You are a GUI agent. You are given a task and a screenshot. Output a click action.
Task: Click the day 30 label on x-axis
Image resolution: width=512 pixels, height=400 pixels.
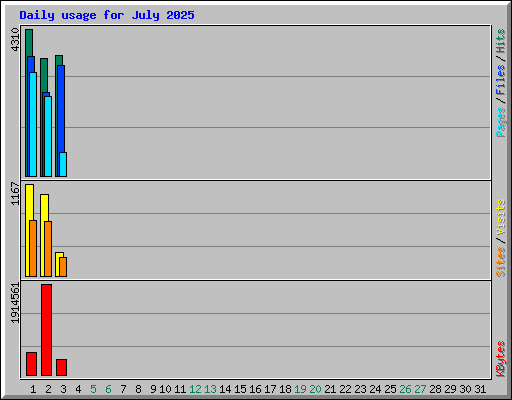click(x=465, y=389)
